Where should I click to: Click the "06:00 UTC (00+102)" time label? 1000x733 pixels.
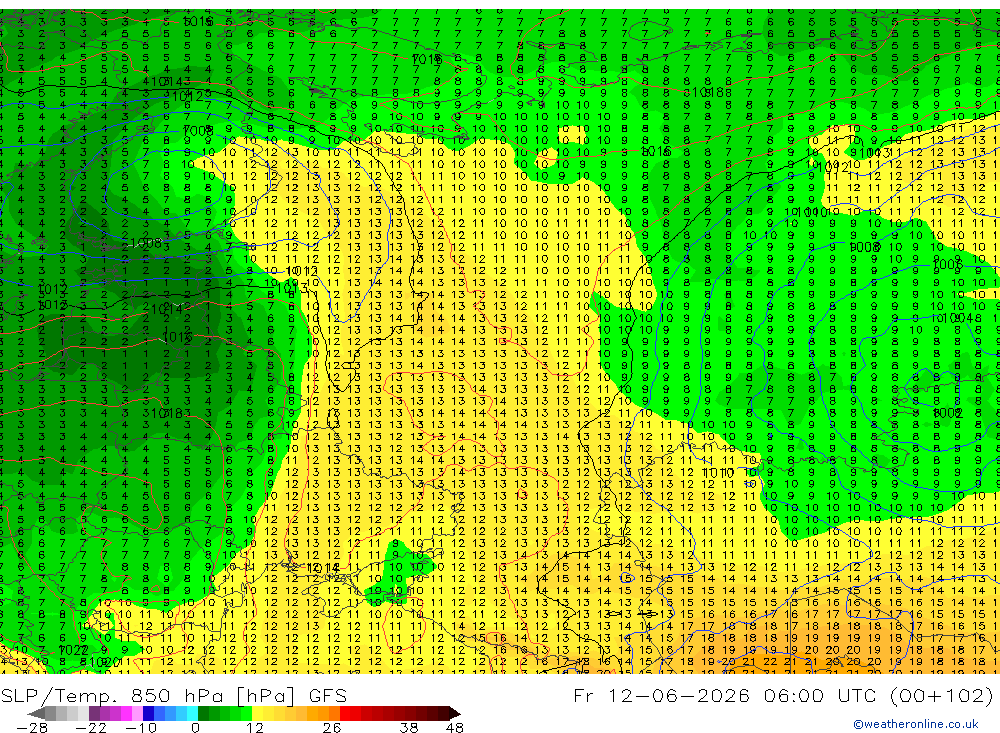(x=878, y=695)
